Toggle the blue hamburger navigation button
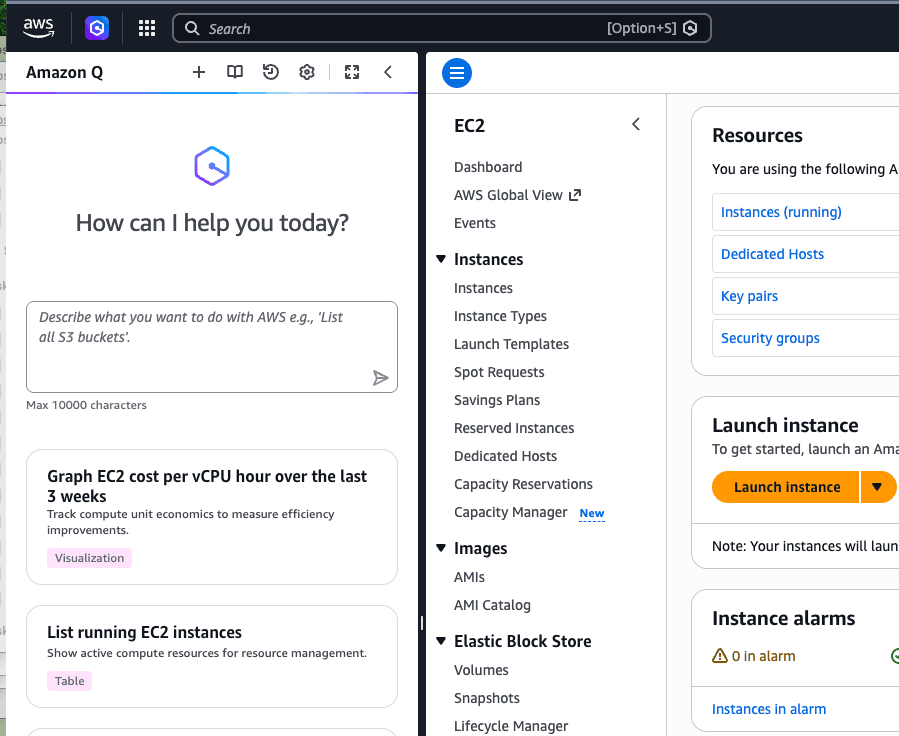899x736 pixels. [457, 73]
